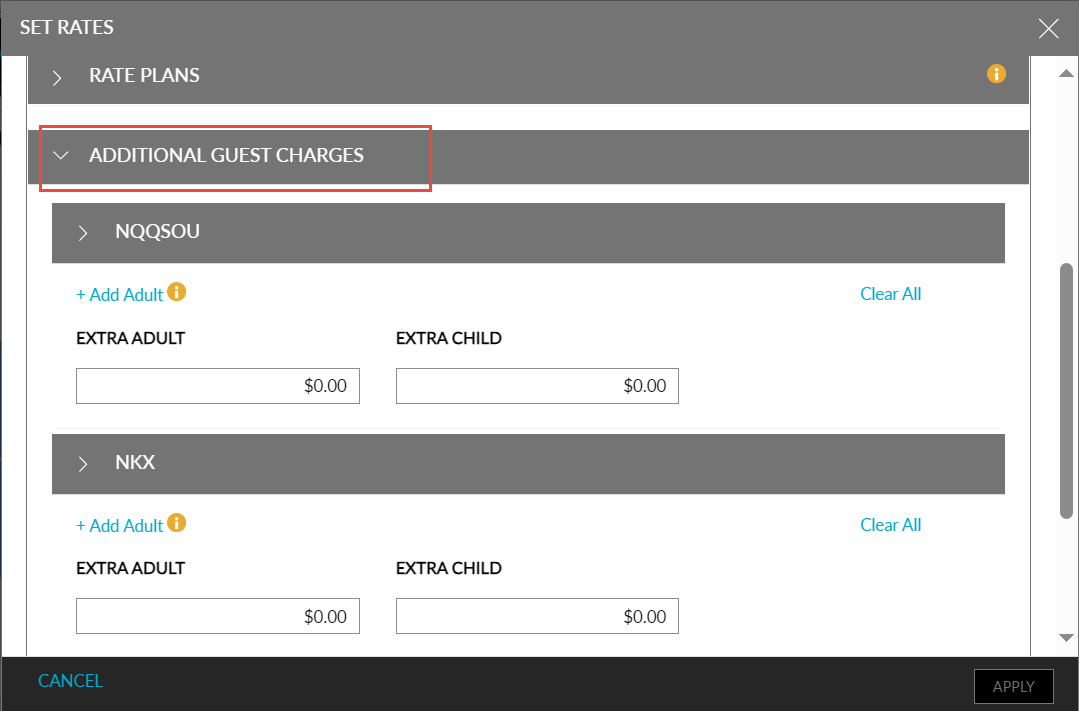Clear all charges for NKX
1079x711 pixels.
point(890,525)
